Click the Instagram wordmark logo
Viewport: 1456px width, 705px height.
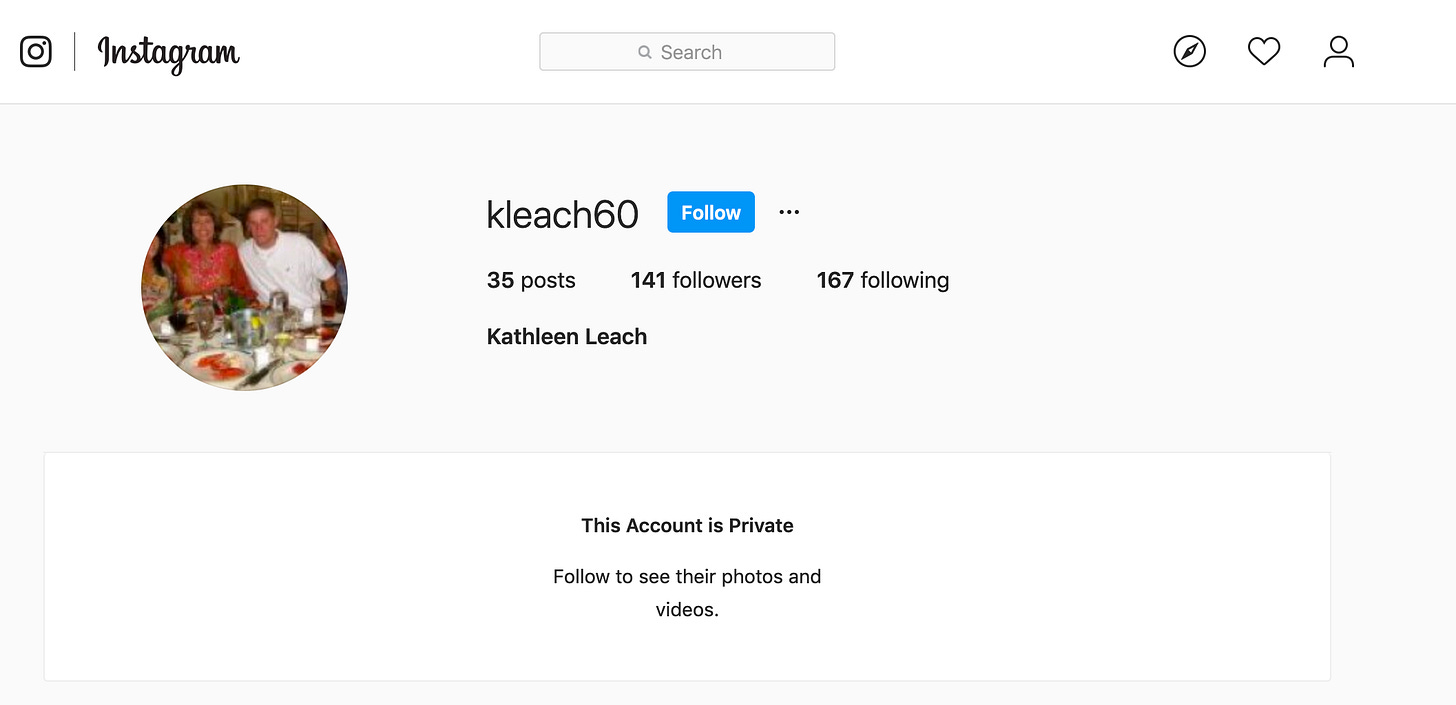point(168,53)
